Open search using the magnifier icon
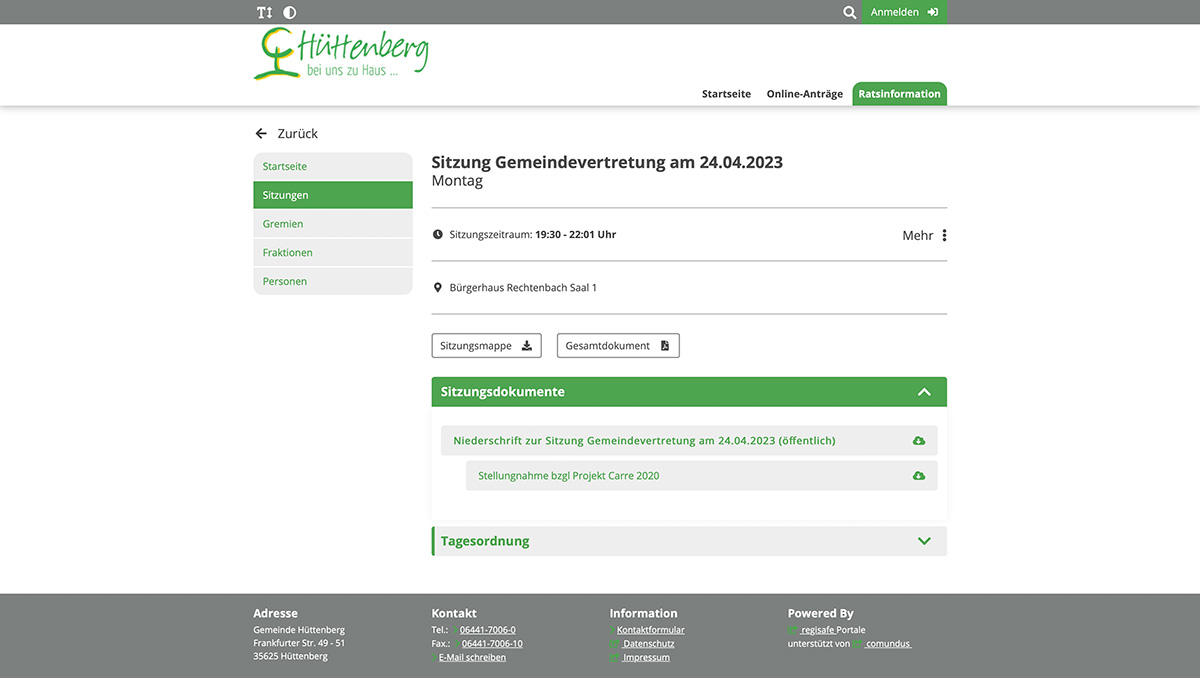The height and width of the screenshot is (678, 1200). 849,12
